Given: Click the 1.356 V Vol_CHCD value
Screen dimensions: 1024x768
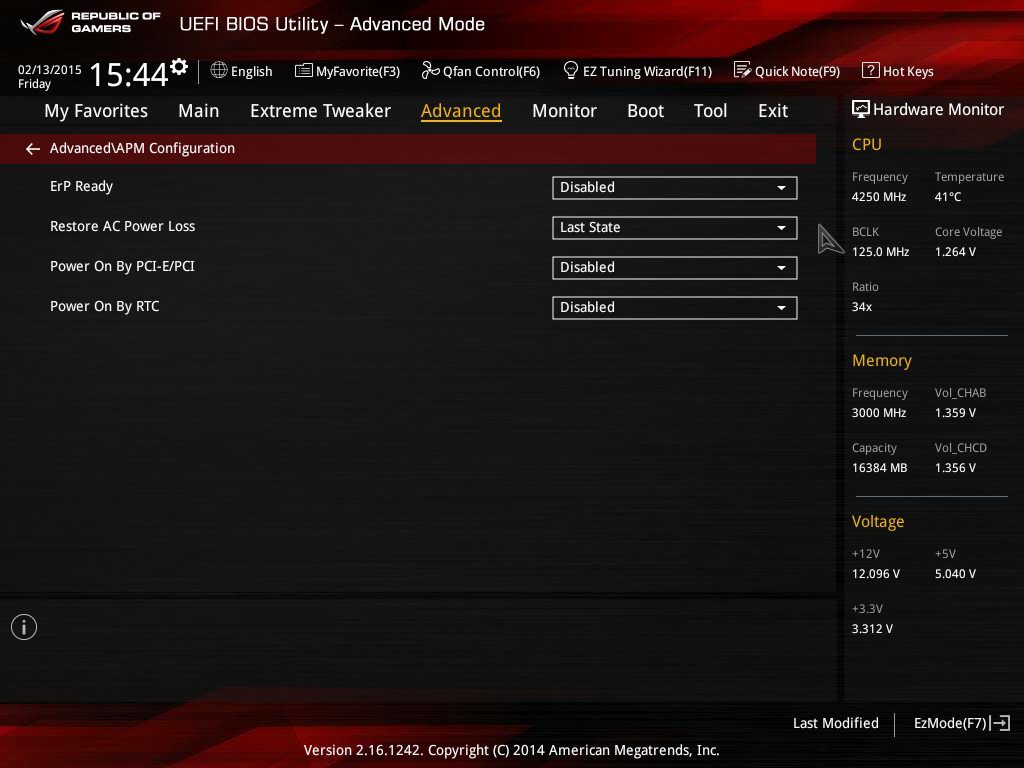Looking at the screenshot, I should click(955, 468).
